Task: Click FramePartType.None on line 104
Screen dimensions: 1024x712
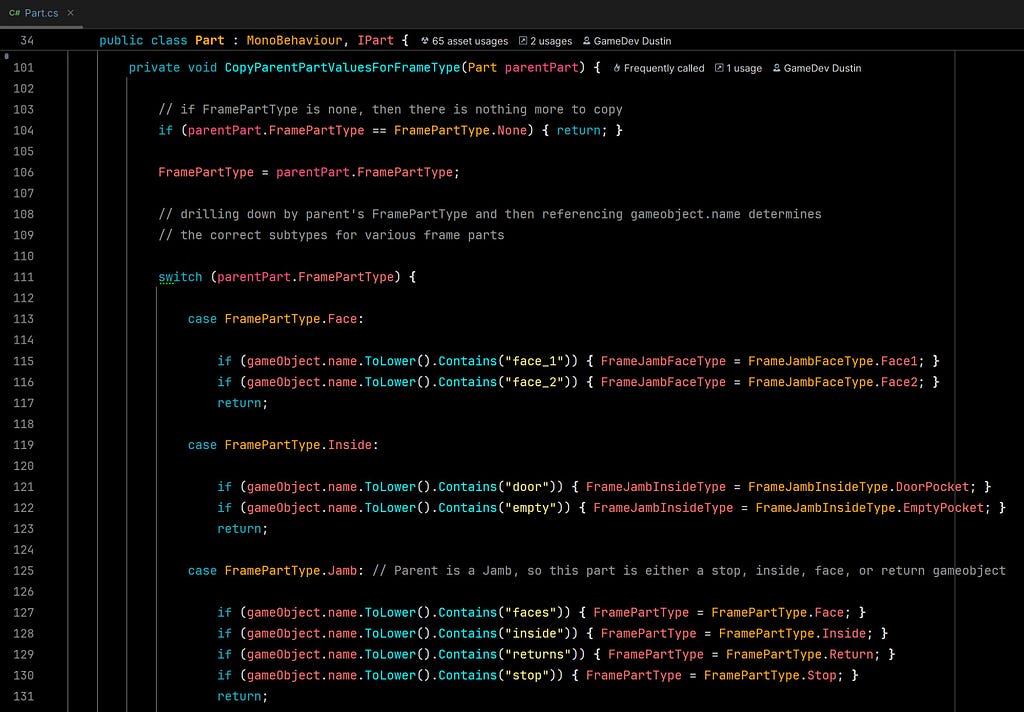Action: coord(460,131)
